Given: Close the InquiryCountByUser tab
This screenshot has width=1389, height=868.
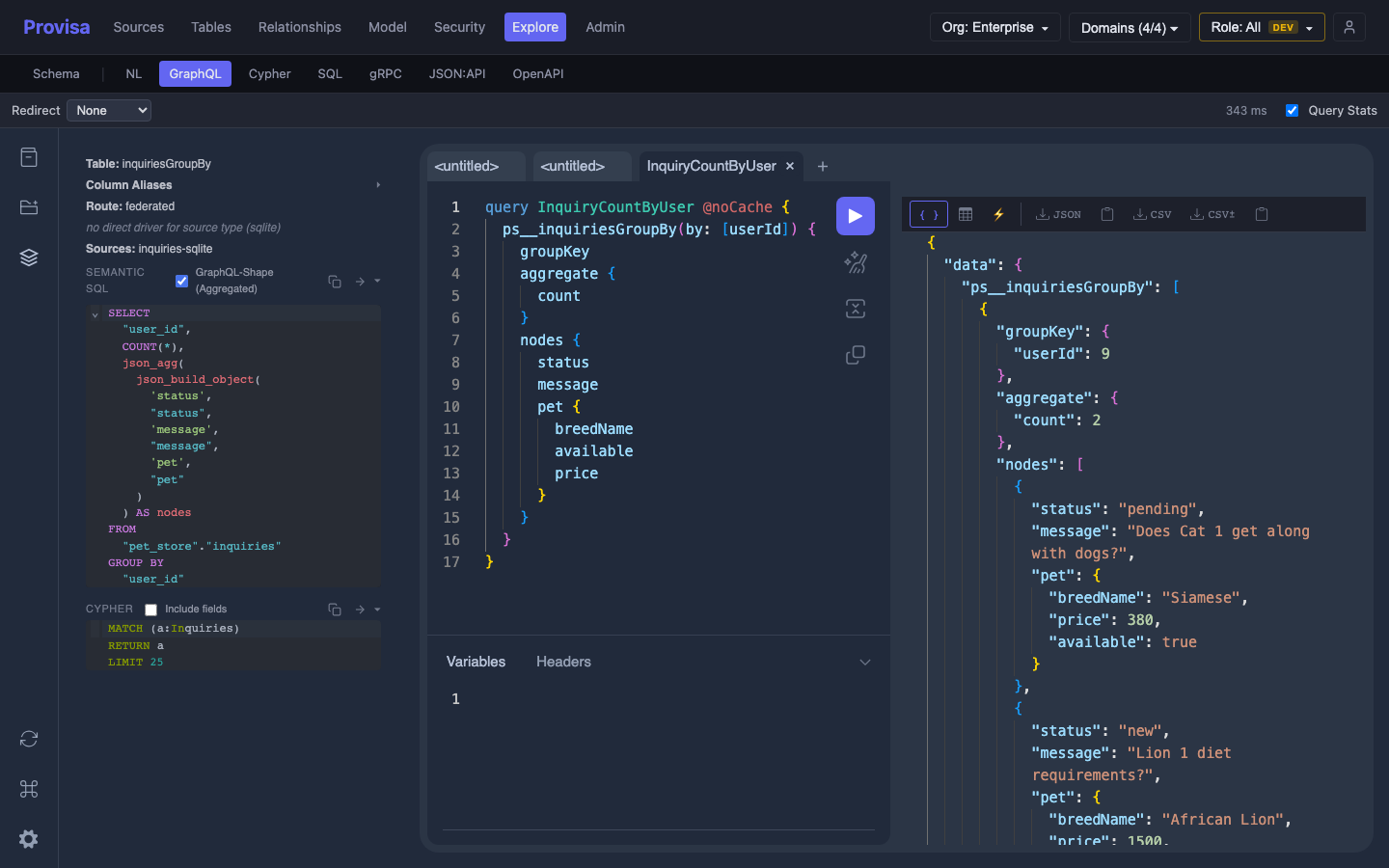Looking at the screenshot, I should pyautogui.click(x=790, y=166).
